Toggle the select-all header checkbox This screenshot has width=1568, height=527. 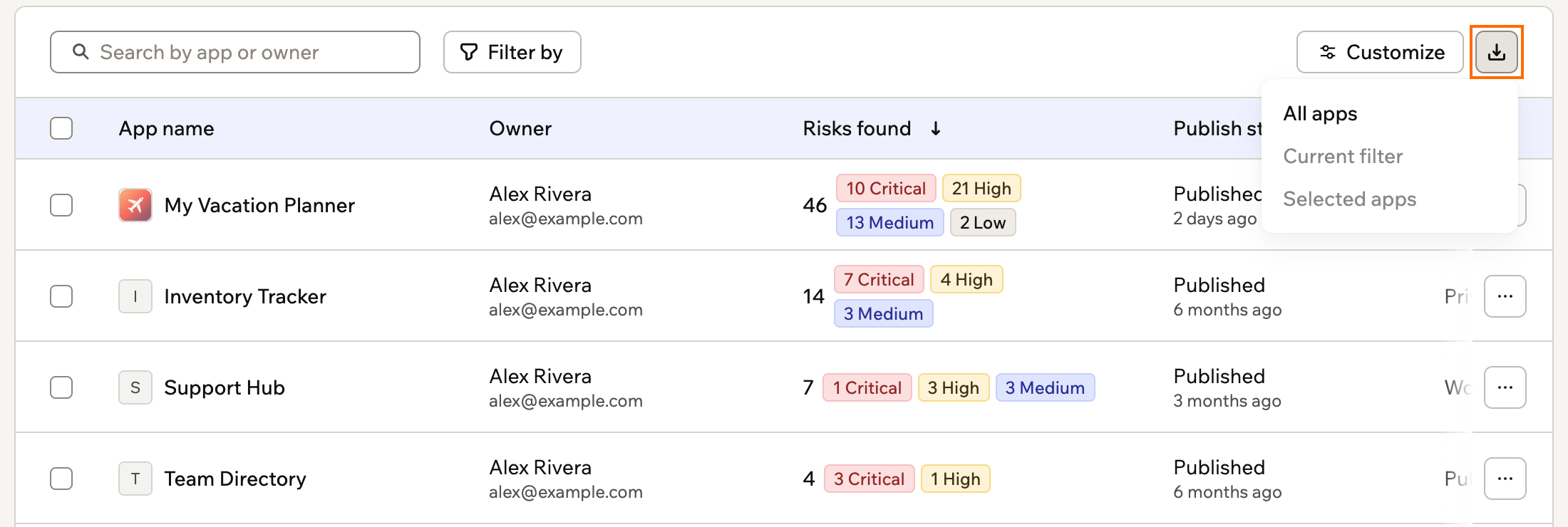(x=61, y=128)
